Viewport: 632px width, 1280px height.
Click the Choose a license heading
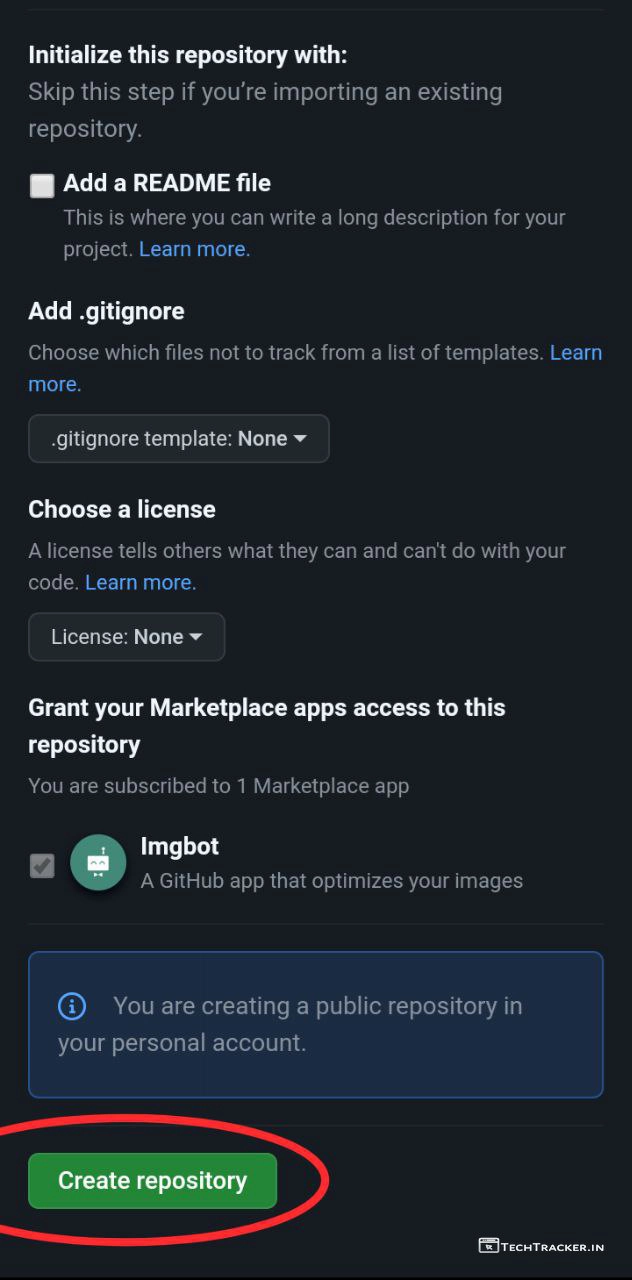click(x=122, y=509)
